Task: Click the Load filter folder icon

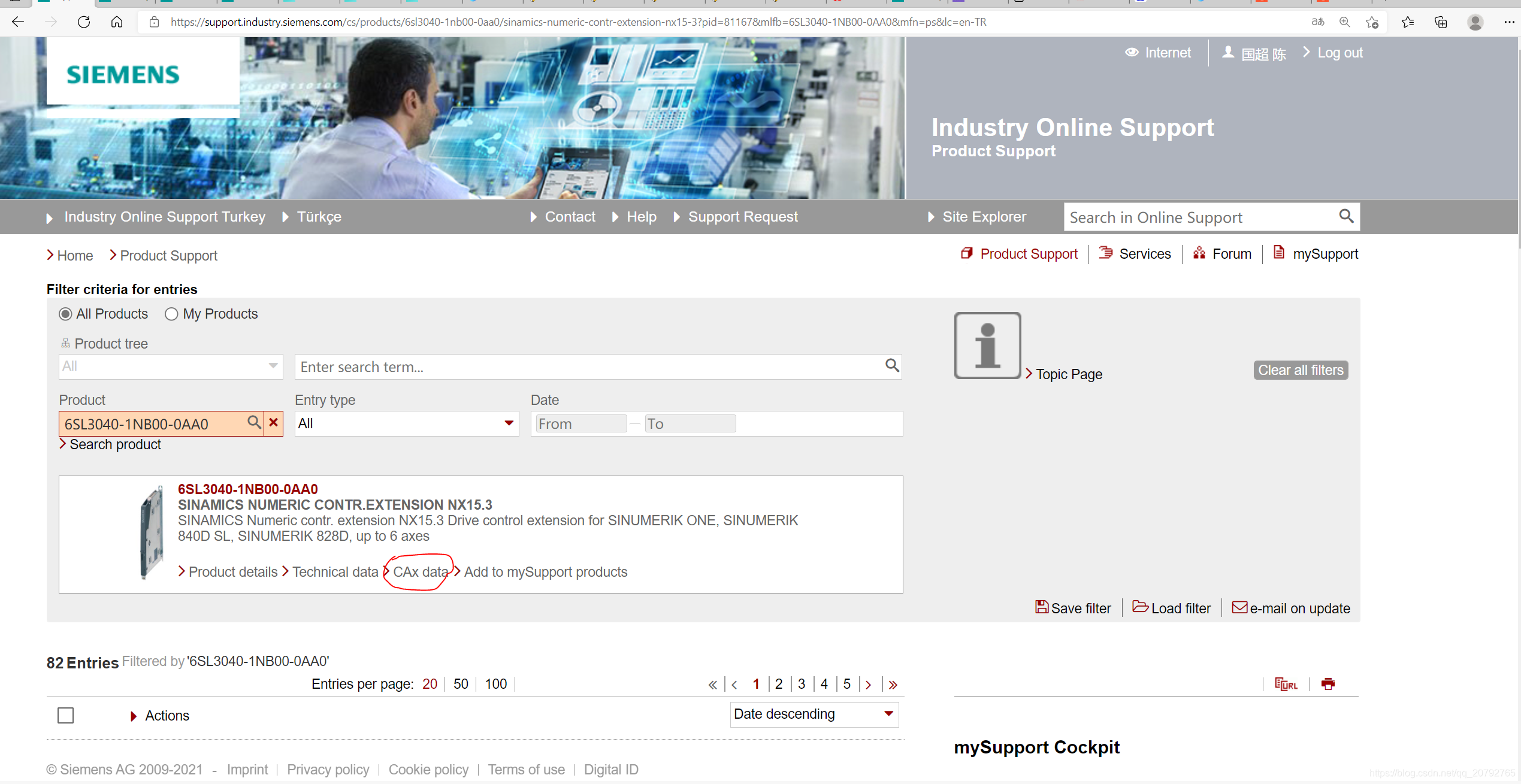Action: pos(1140,607)
